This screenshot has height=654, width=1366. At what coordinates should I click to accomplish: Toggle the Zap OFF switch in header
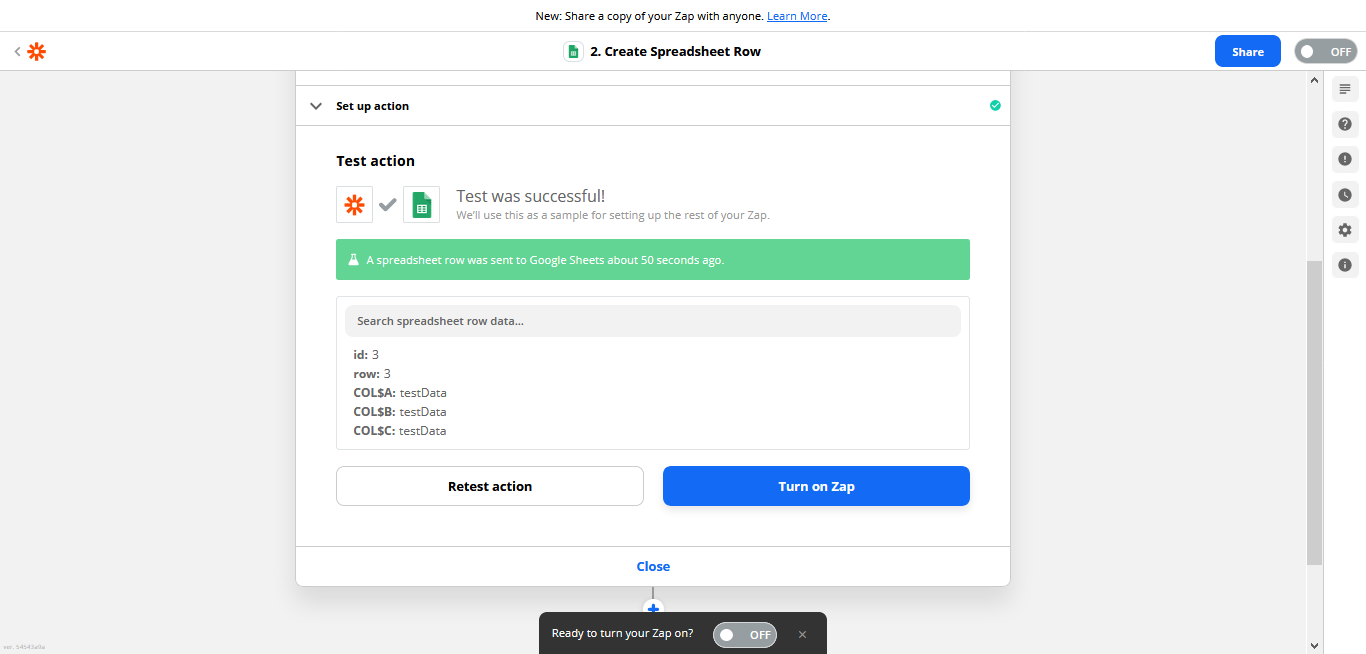coord(1325,52)
